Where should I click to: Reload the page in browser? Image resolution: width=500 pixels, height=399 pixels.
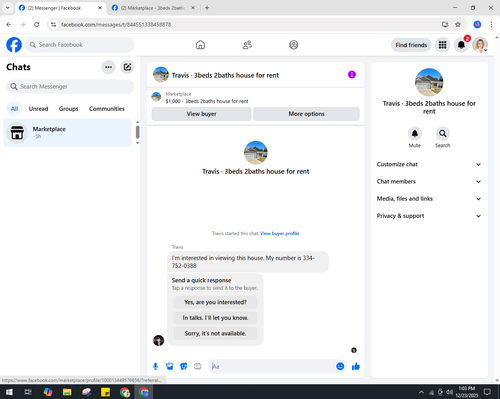point(37,24)
